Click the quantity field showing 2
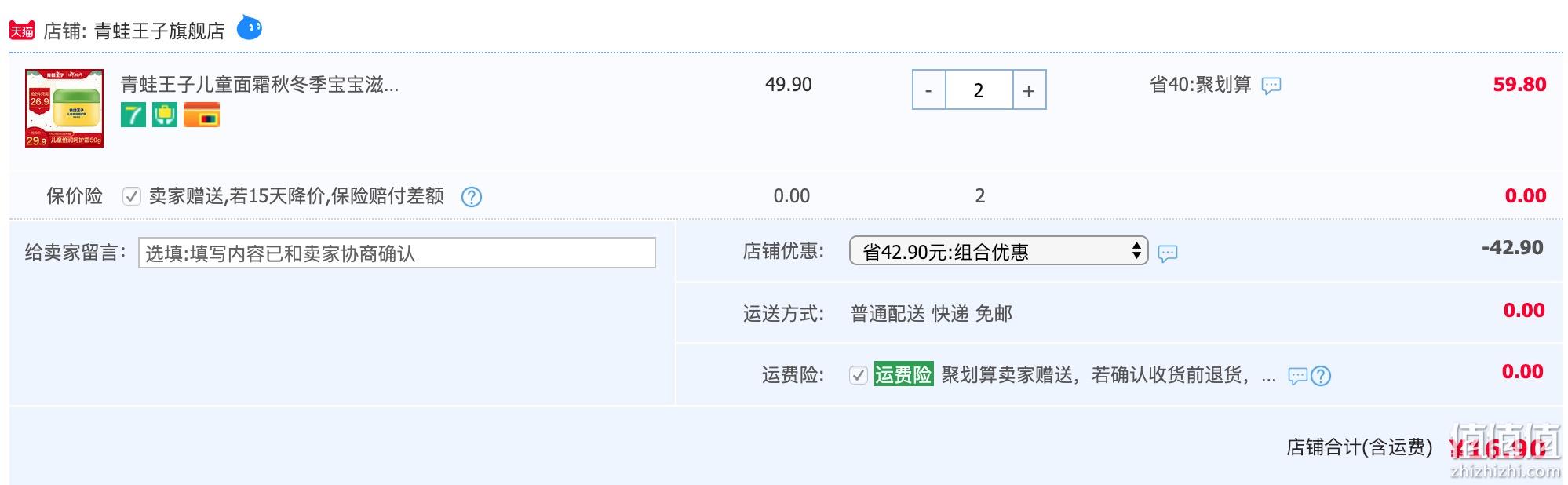 tap(979, 90)
